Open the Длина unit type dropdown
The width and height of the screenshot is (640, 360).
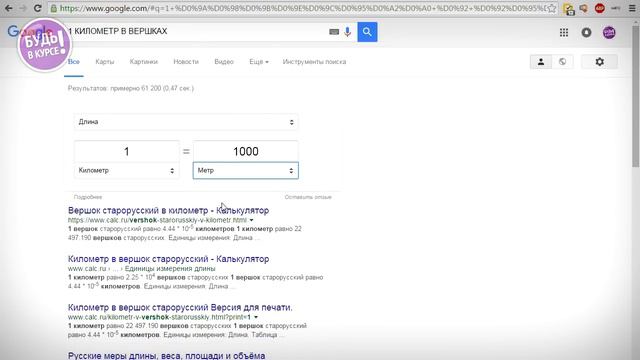pos(186,122)
